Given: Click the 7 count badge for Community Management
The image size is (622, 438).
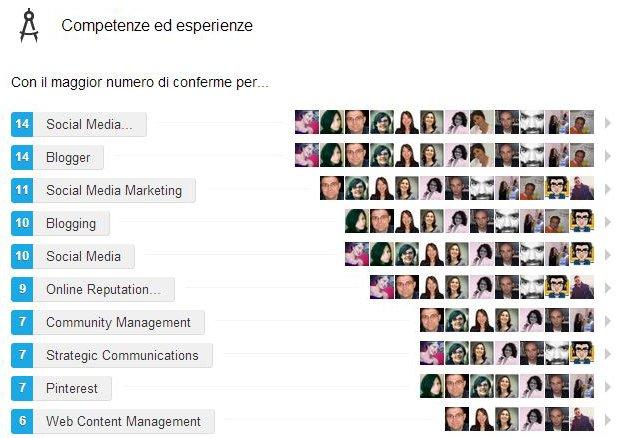Looking at the screenshot, I should point(22,322).
